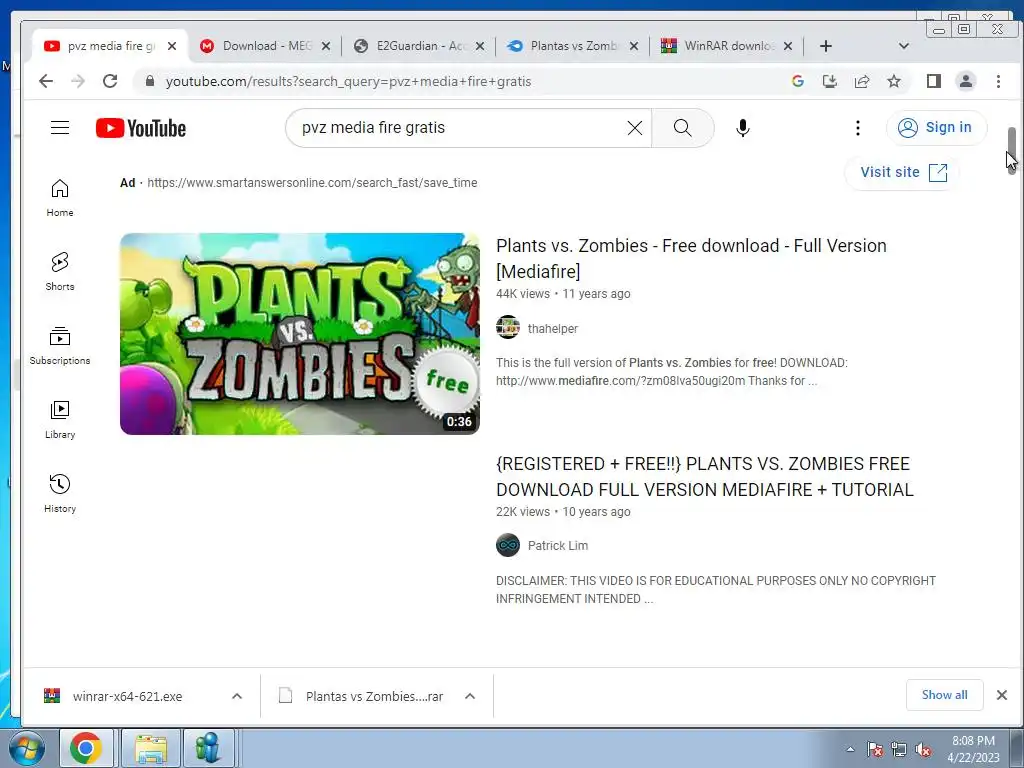Image resolution: width=1024 pixels, height=768 pixels.
Task: Close the WinRAR download tab
Action: (x=788, y=46)
